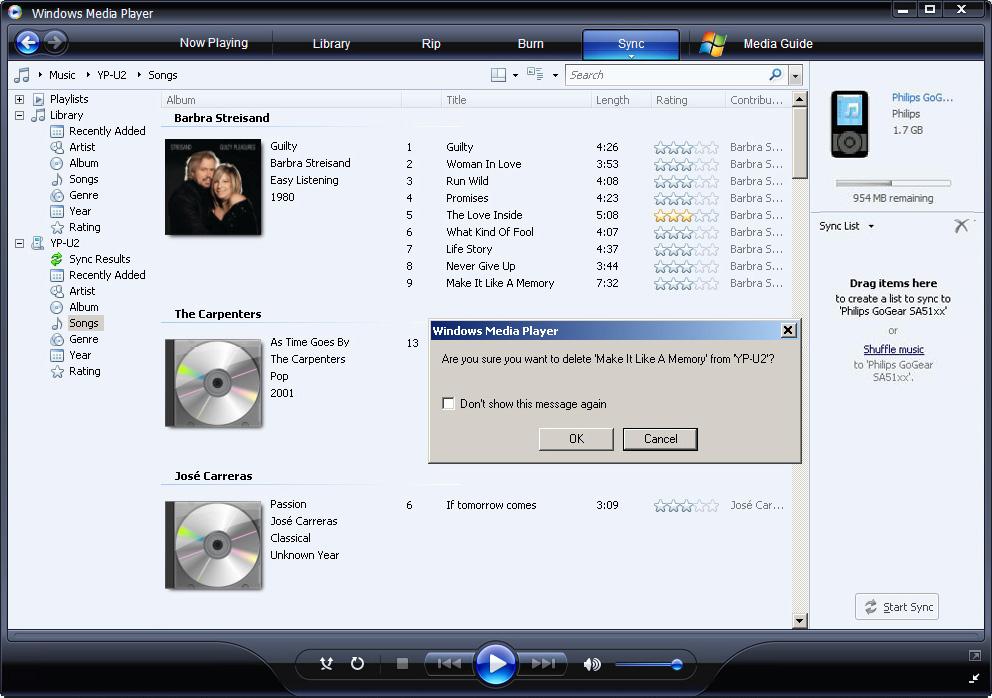
Task: Collapse the YP-U2 device tree node
Action: tap(20, 243)
